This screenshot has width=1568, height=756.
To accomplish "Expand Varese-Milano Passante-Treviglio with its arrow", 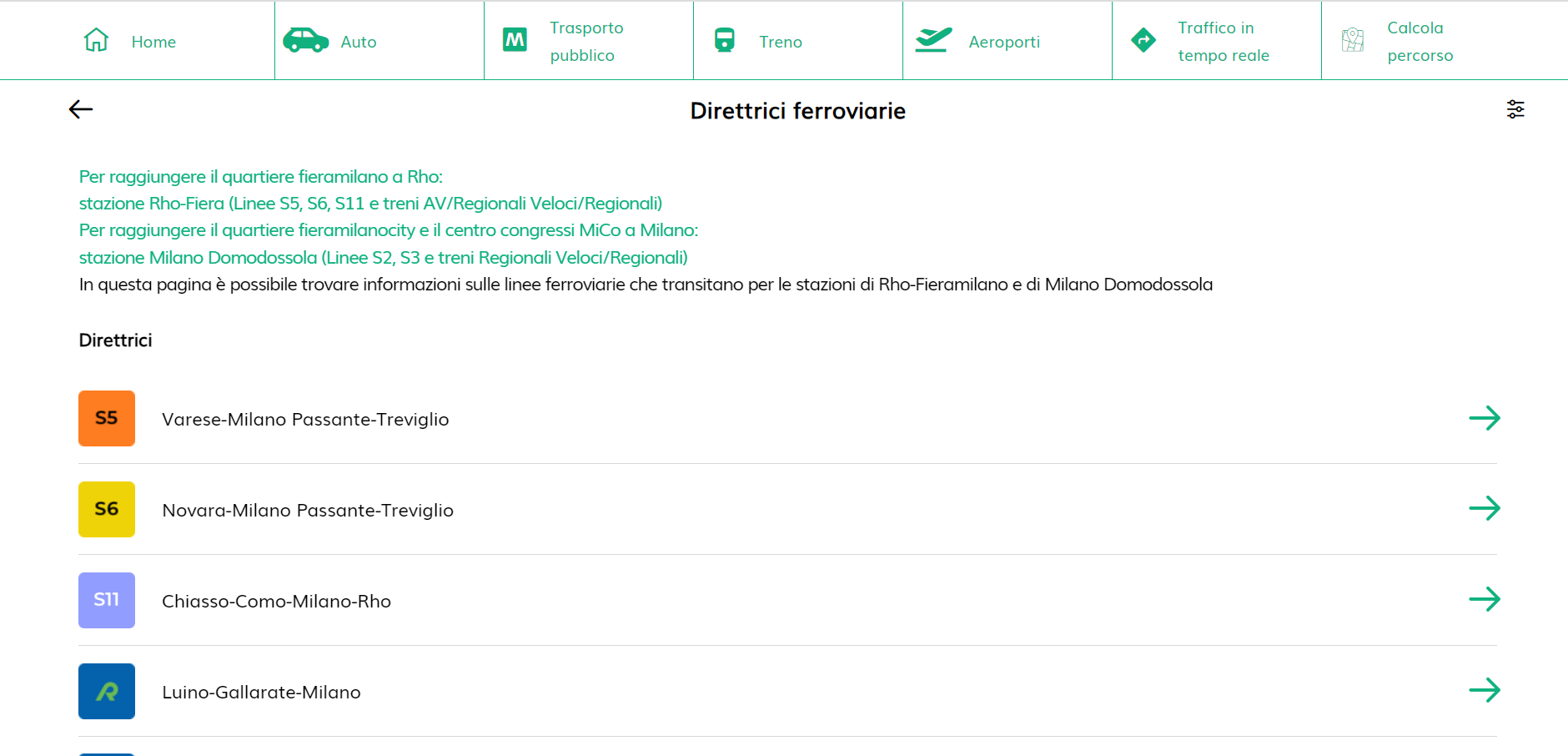I will (x=1484, y=418).
